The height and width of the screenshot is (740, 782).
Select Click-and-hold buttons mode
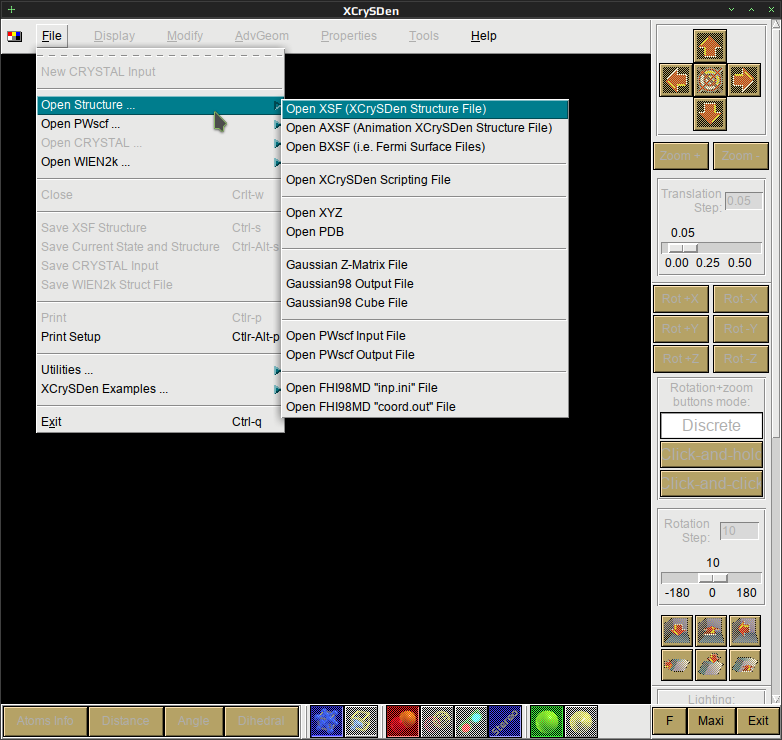pos(711,454)
